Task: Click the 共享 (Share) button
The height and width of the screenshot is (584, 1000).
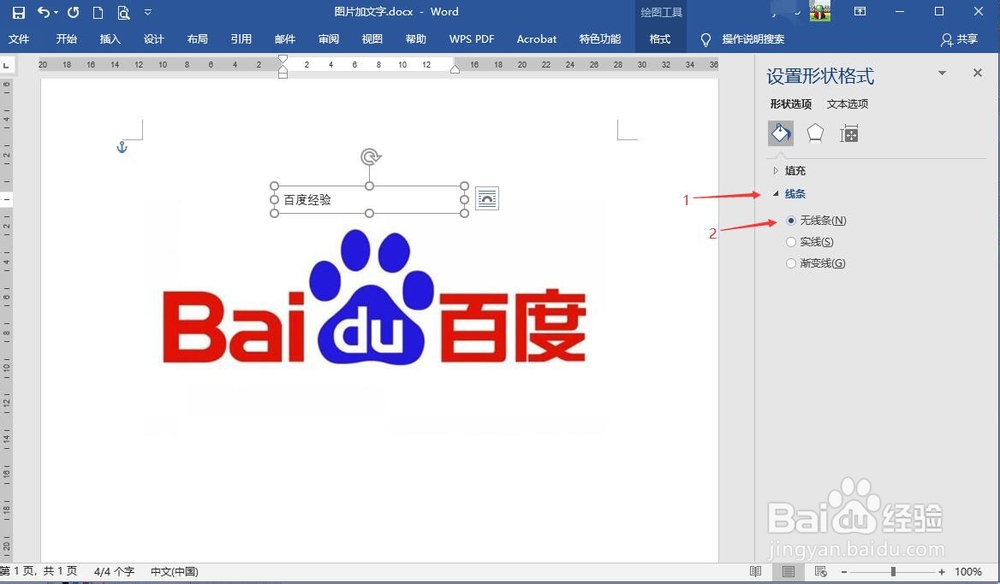Action: click(x=959, y=40)
